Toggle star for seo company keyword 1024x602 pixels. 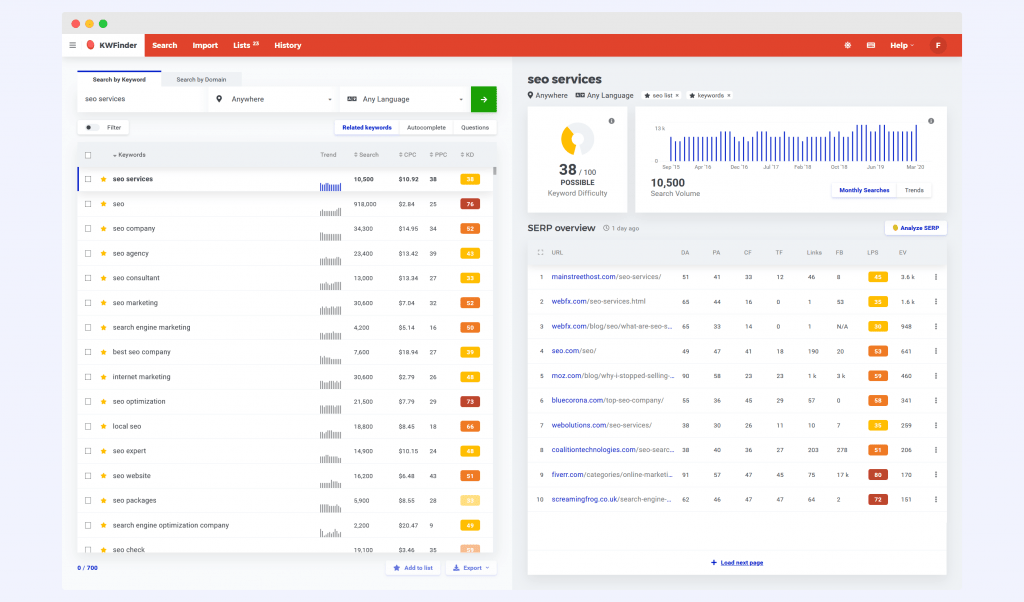(x=103, y=229)
